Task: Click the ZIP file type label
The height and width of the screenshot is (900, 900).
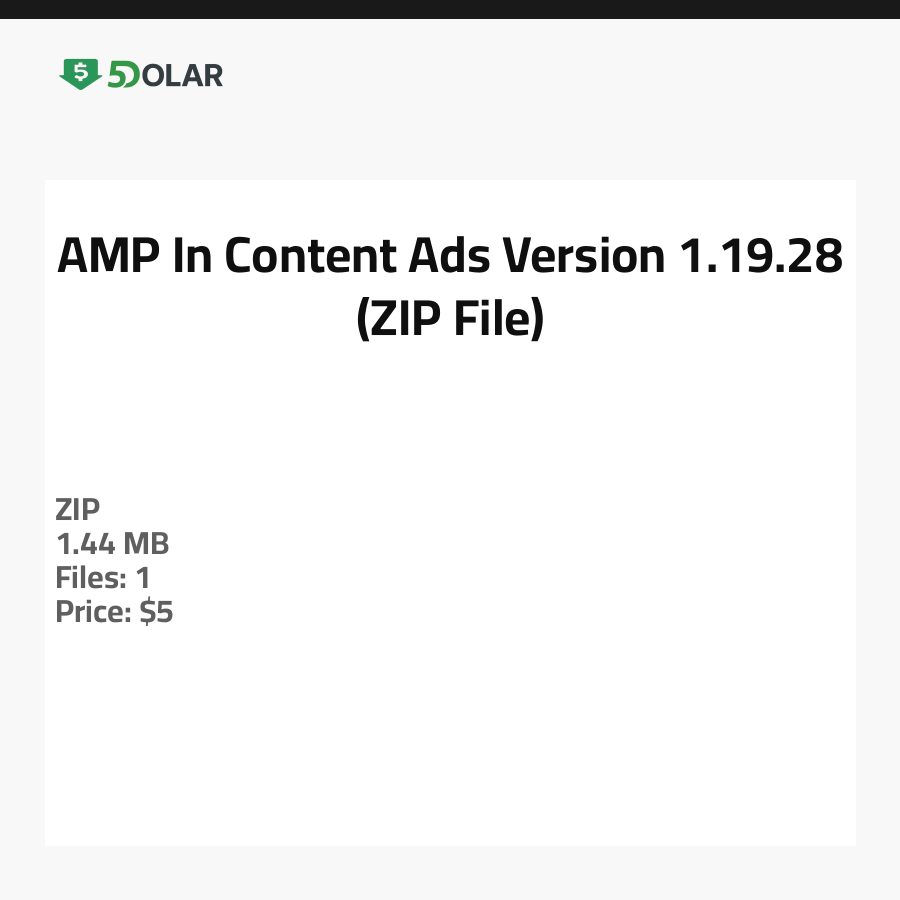Action: tap(78, 510)
